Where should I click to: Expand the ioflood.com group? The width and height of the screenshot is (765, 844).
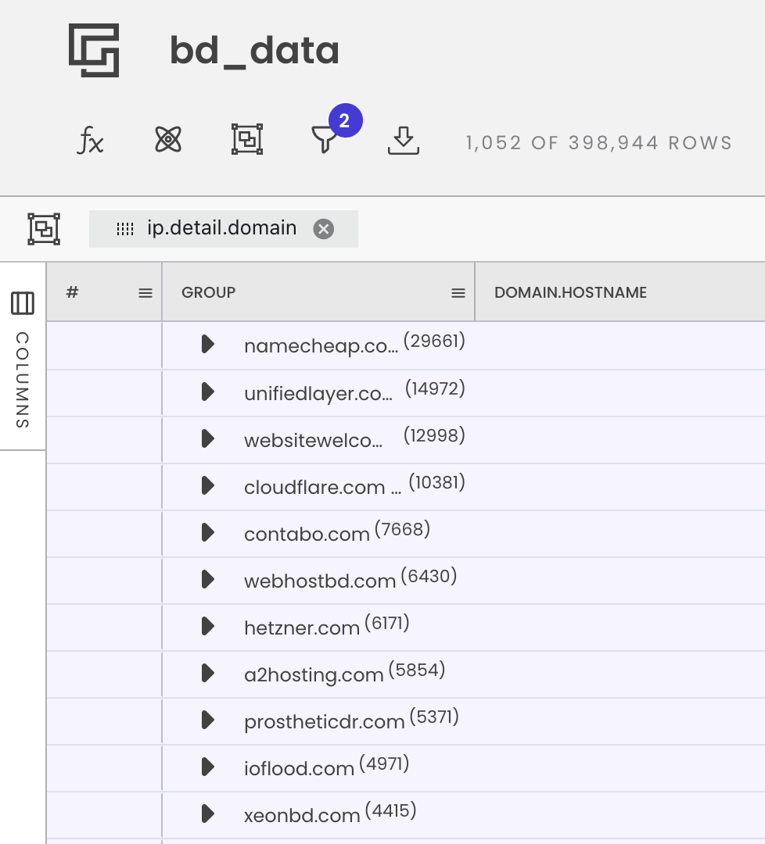point(208,766)
